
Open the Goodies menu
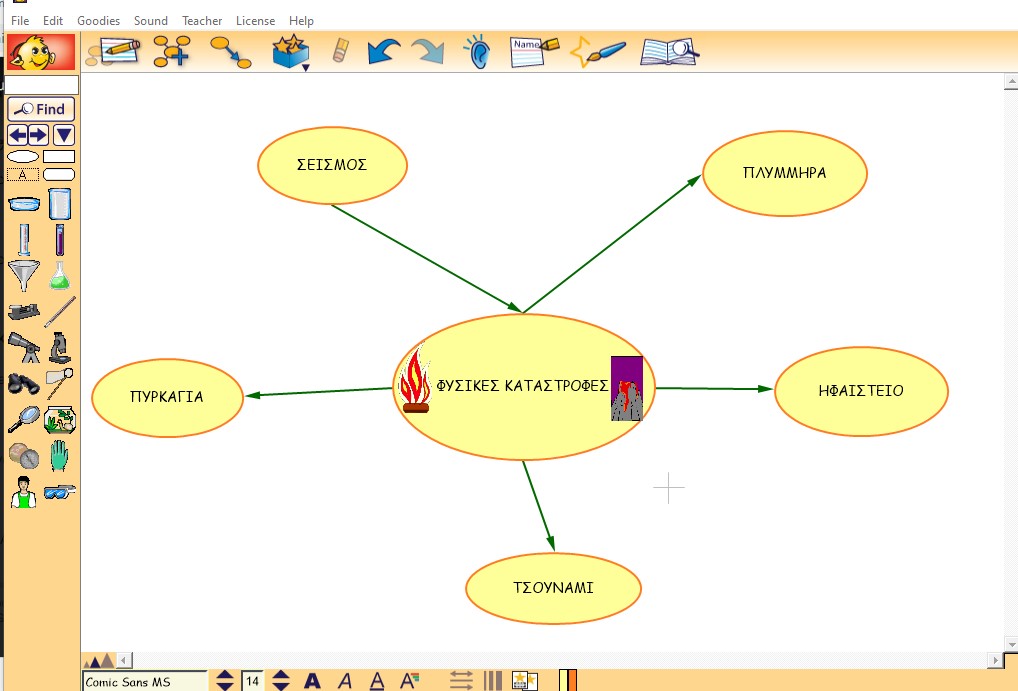coord(98,20)
